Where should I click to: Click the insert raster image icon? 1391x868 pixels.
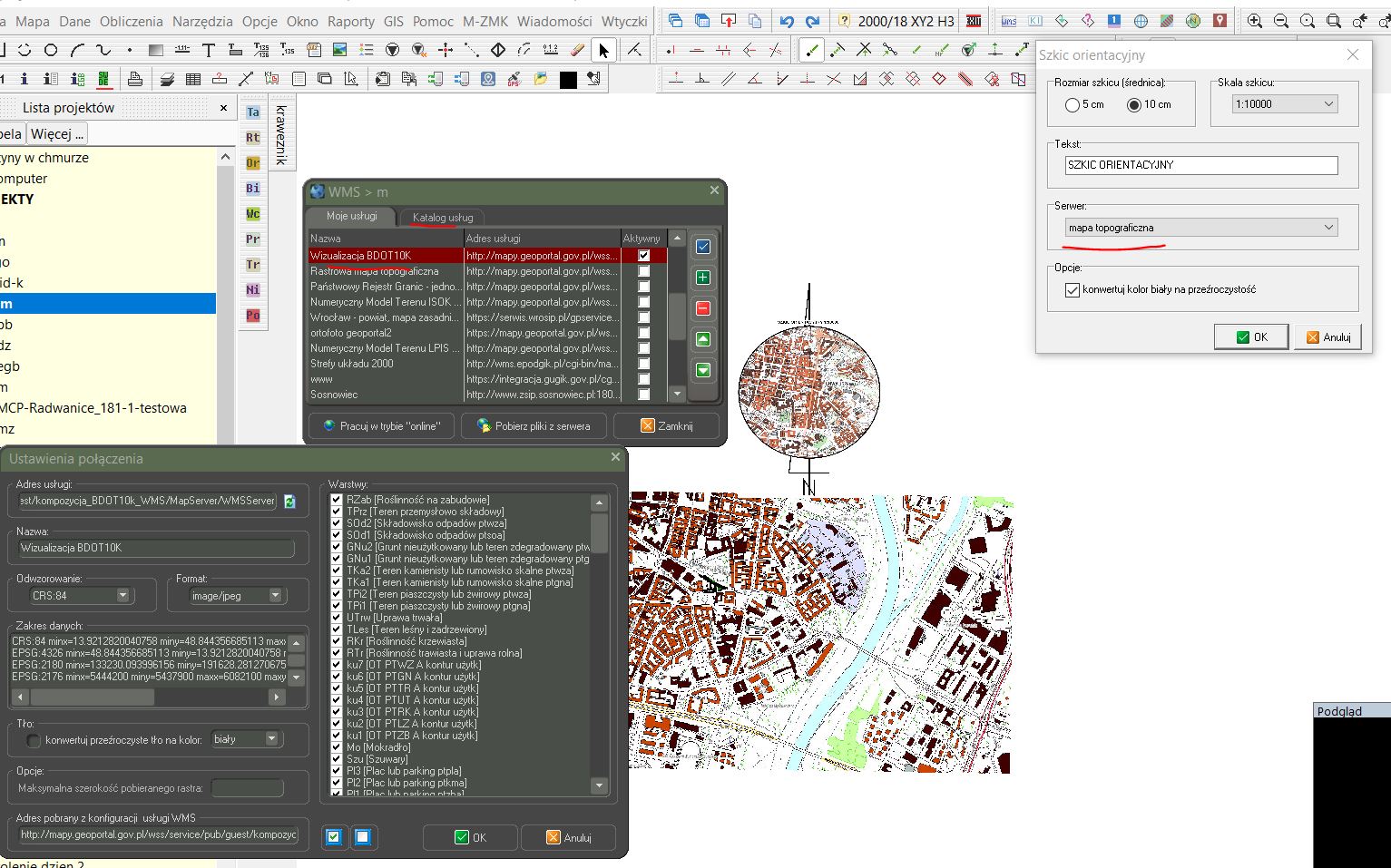[339, 50]
